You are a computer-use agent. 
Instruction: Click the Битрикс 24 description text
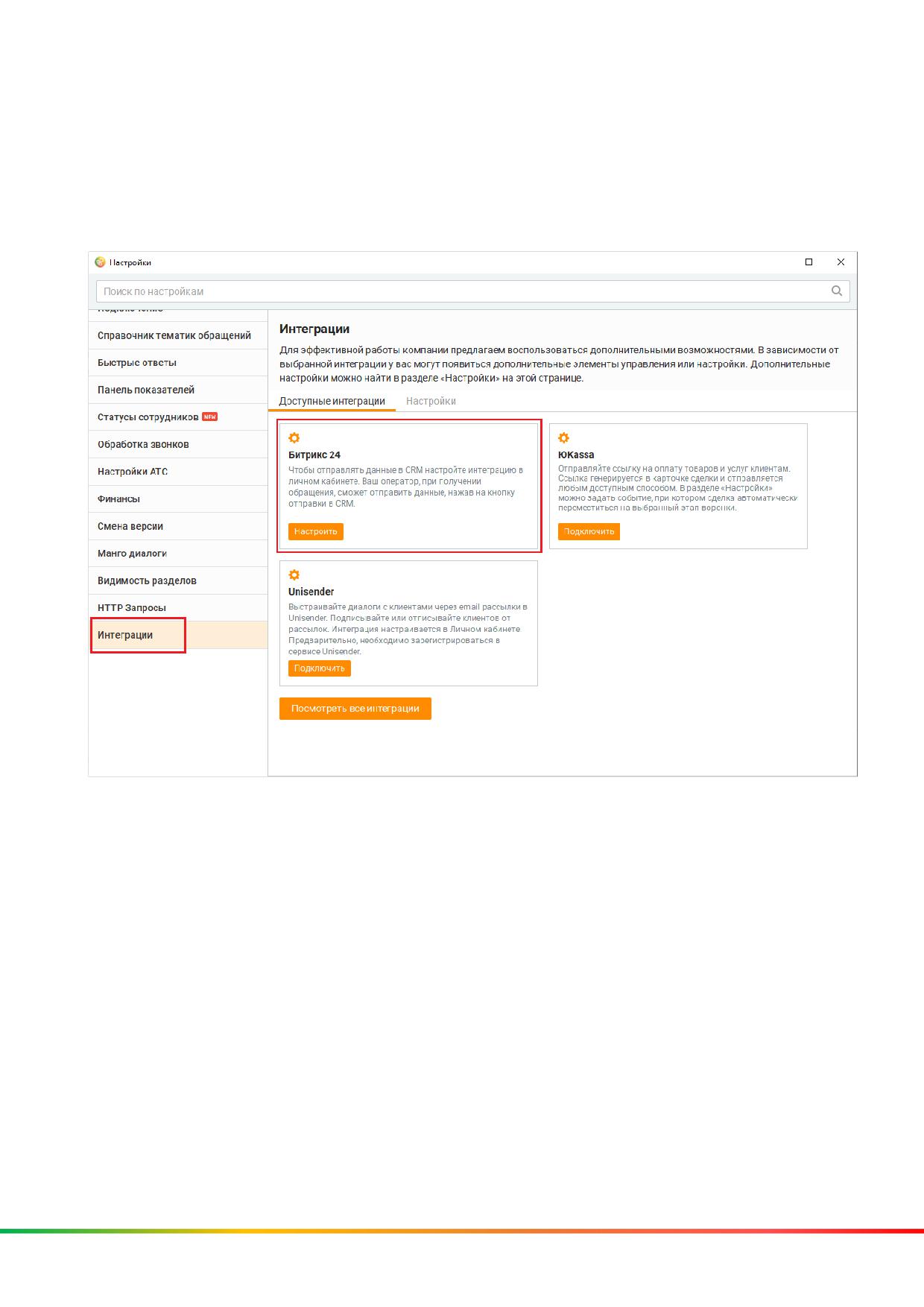406,487
